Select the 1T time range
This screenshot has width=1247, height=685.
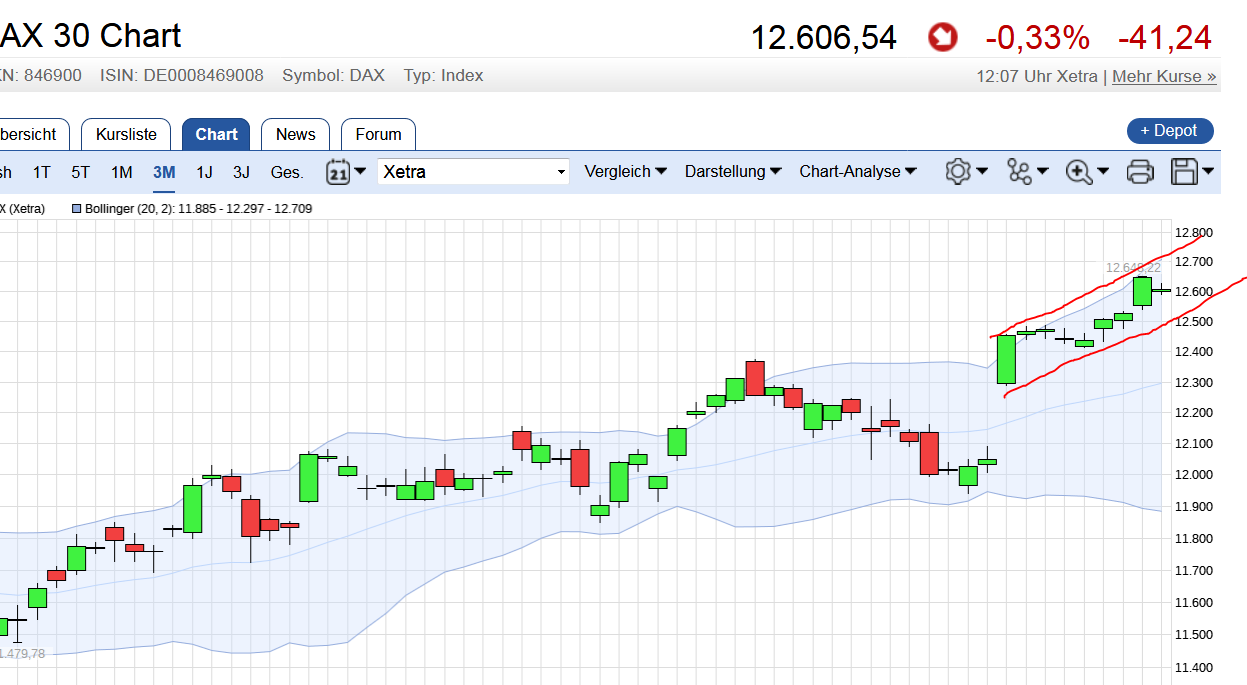41,172
